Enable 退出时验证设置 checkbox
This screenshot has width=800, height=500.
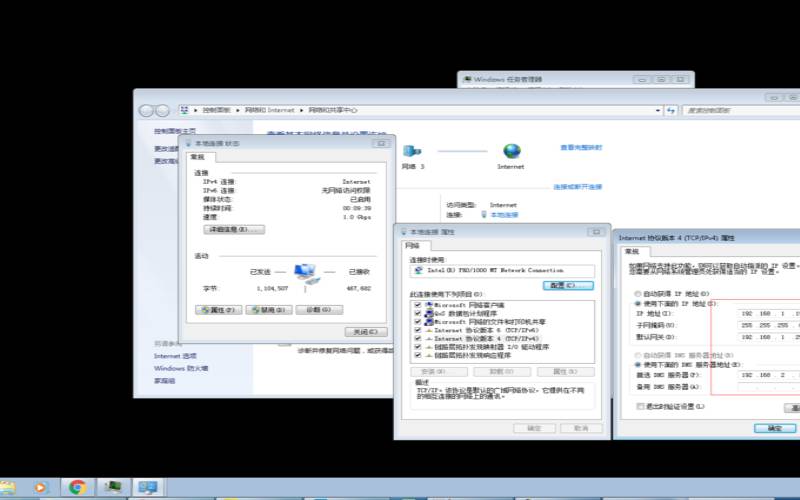point(640,407)
